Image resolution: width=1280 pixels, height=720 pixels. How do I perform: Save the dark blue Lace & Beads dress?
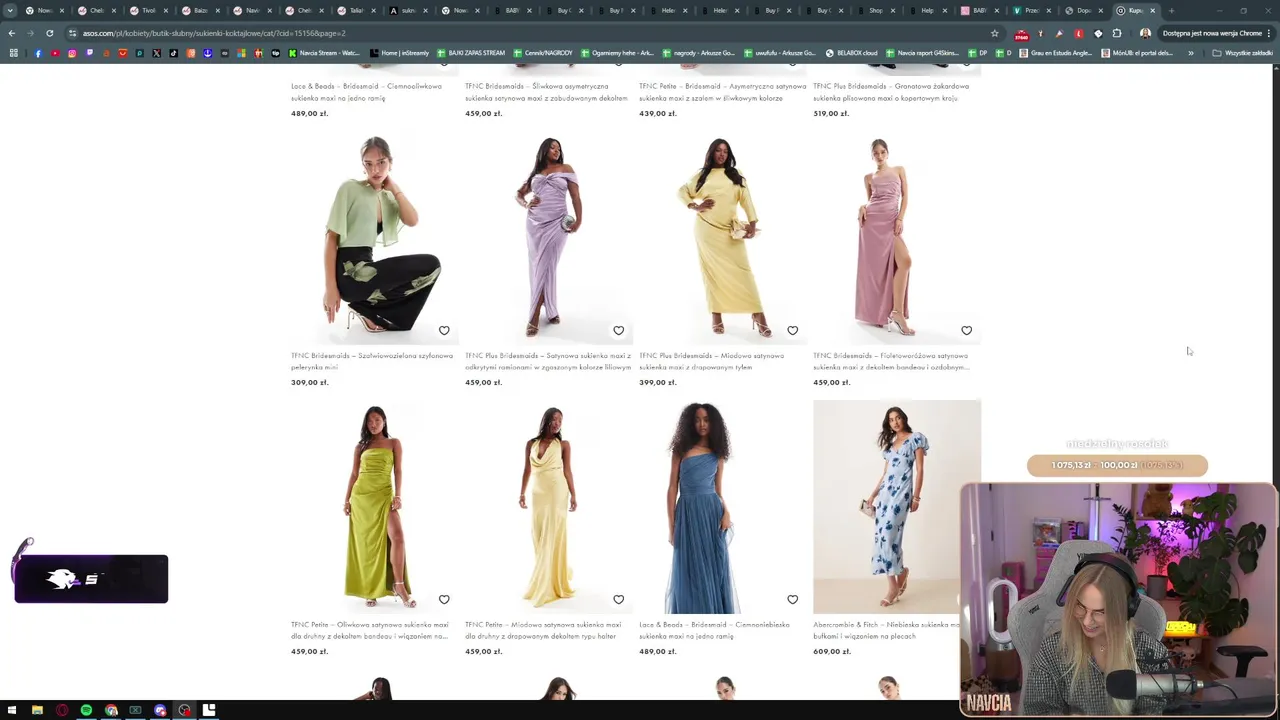[x=792, y=599]
